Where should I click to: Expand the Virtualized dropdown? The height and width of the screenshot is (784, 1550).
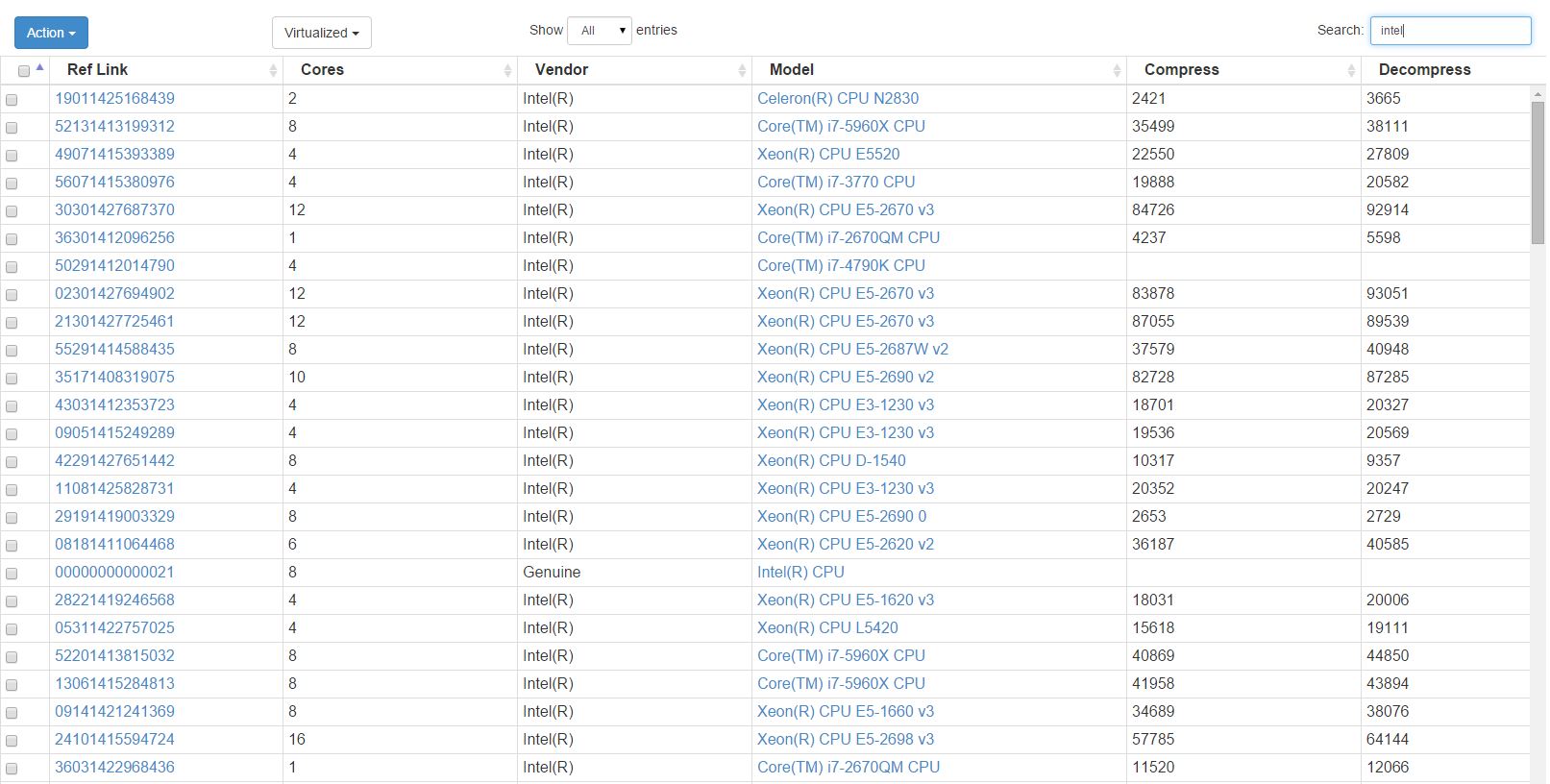point(322,33)
